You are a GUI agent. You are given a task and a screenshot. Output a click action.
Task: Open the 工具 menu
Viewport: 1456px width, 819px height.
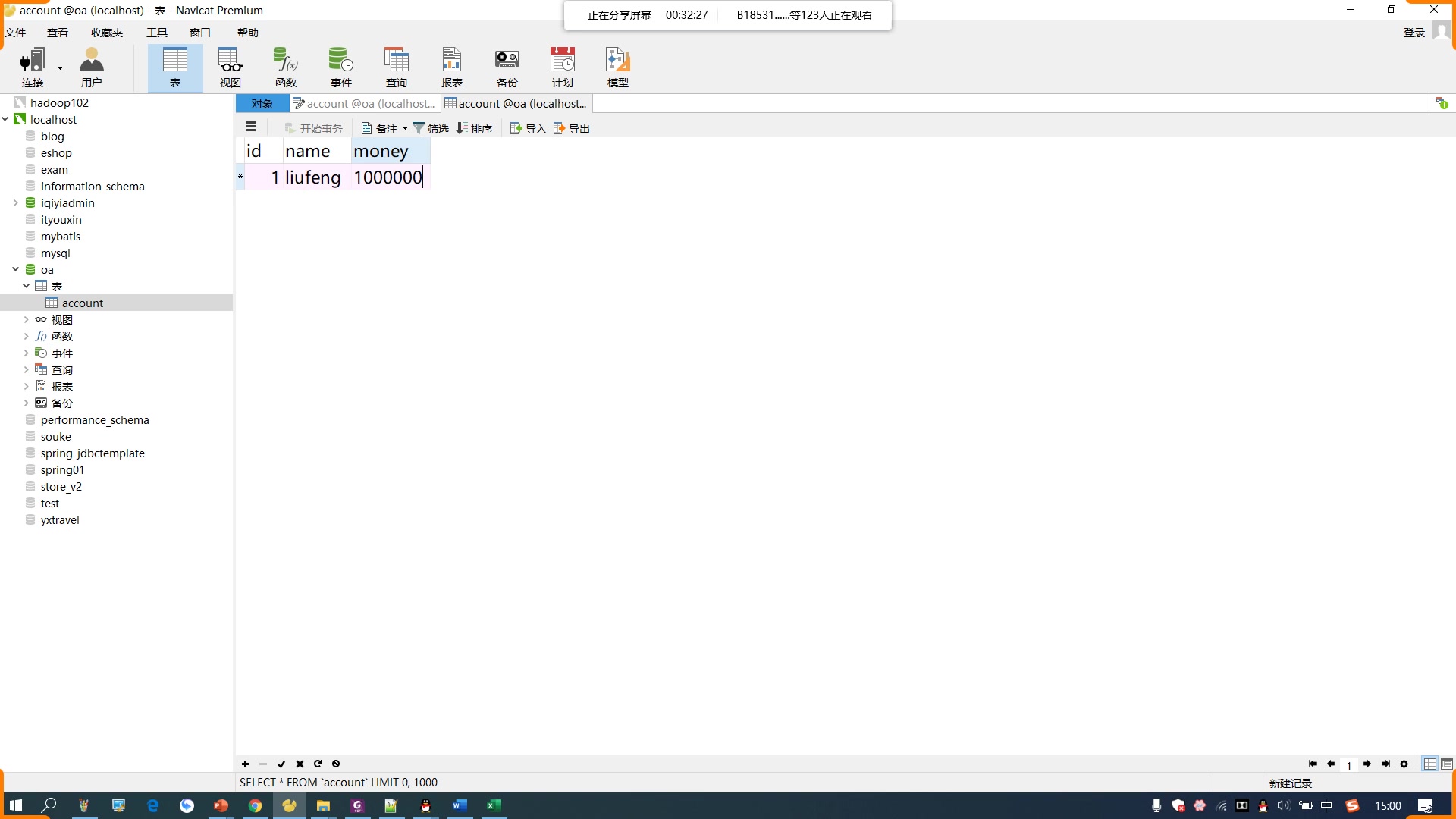point(157,33)
